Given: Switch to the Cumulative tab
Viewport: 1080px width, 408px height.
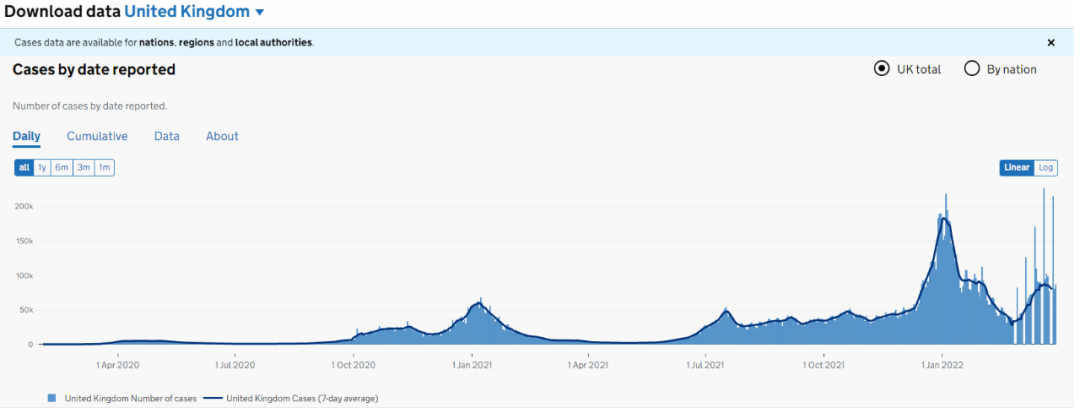Looking at the screenshot, I should (97, 136).
